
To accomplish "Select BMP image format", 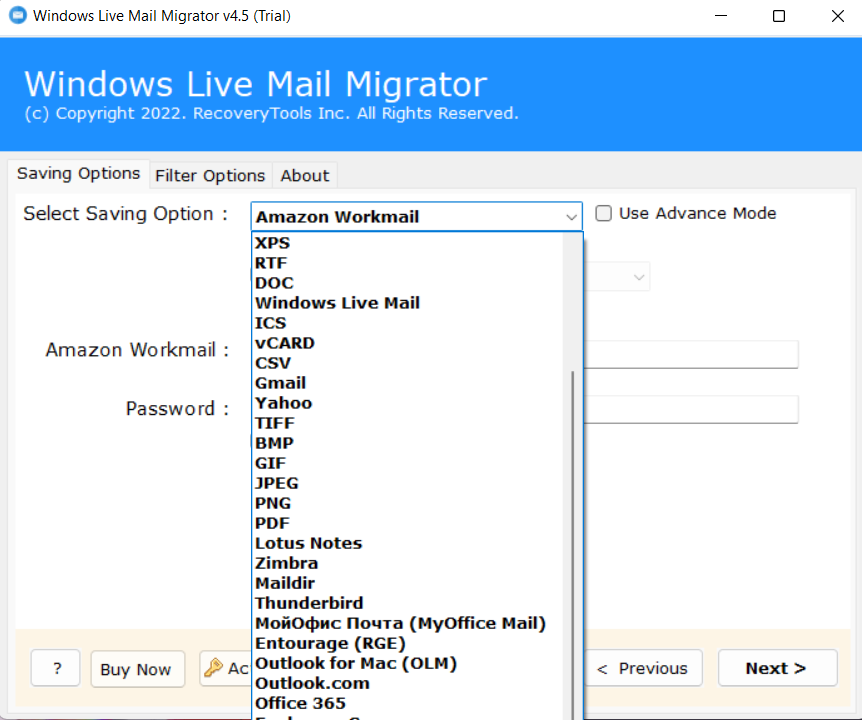I will click(407, 443).
